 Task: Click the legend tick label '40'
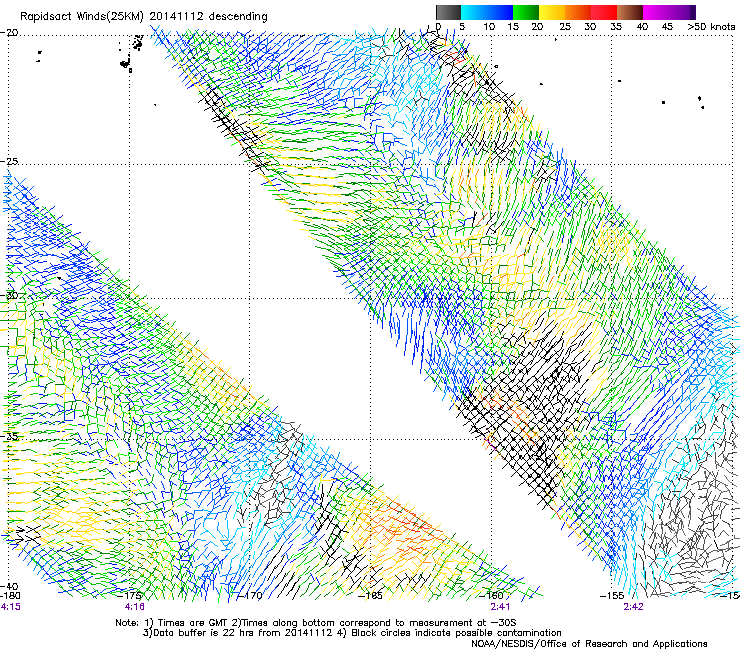coord(642,27)
